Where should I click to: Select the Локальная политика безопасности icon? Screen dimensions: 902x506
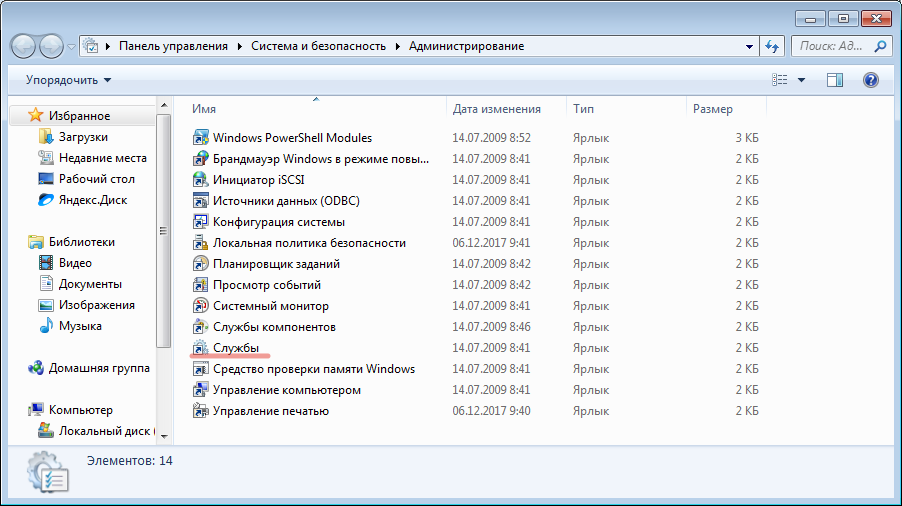click(x=200, y=243)
